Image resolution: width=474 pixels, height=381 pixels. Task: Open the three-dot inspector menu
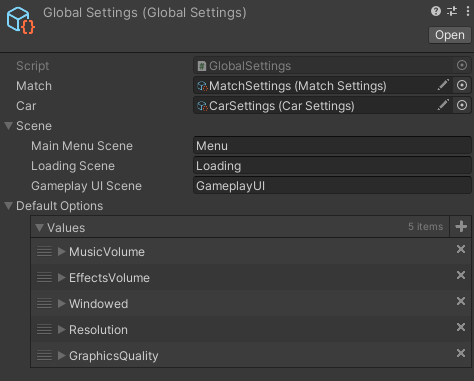(x=468, y=11)
